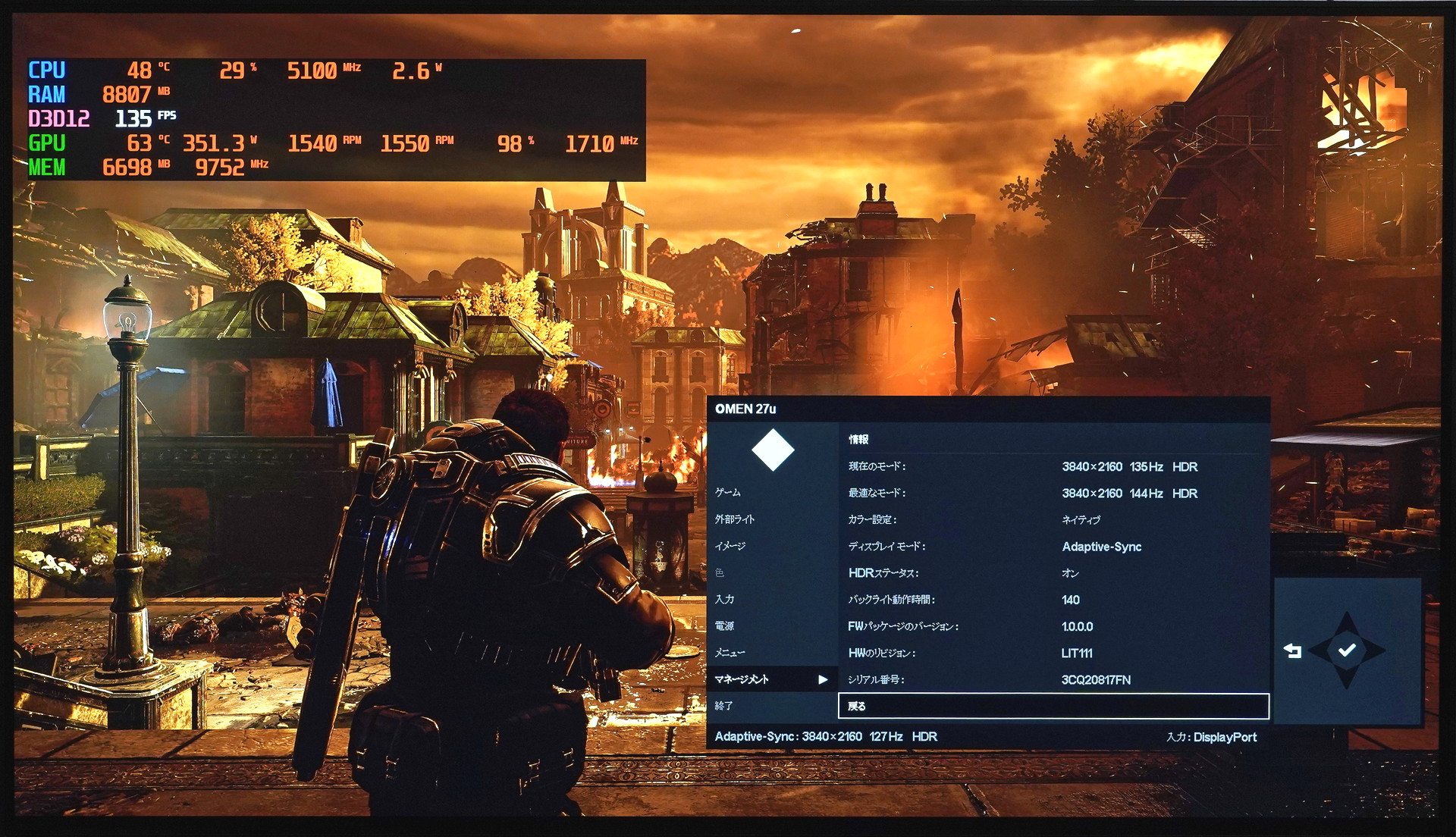Click the 入力: DisplayPort status text

(1211, 737)
